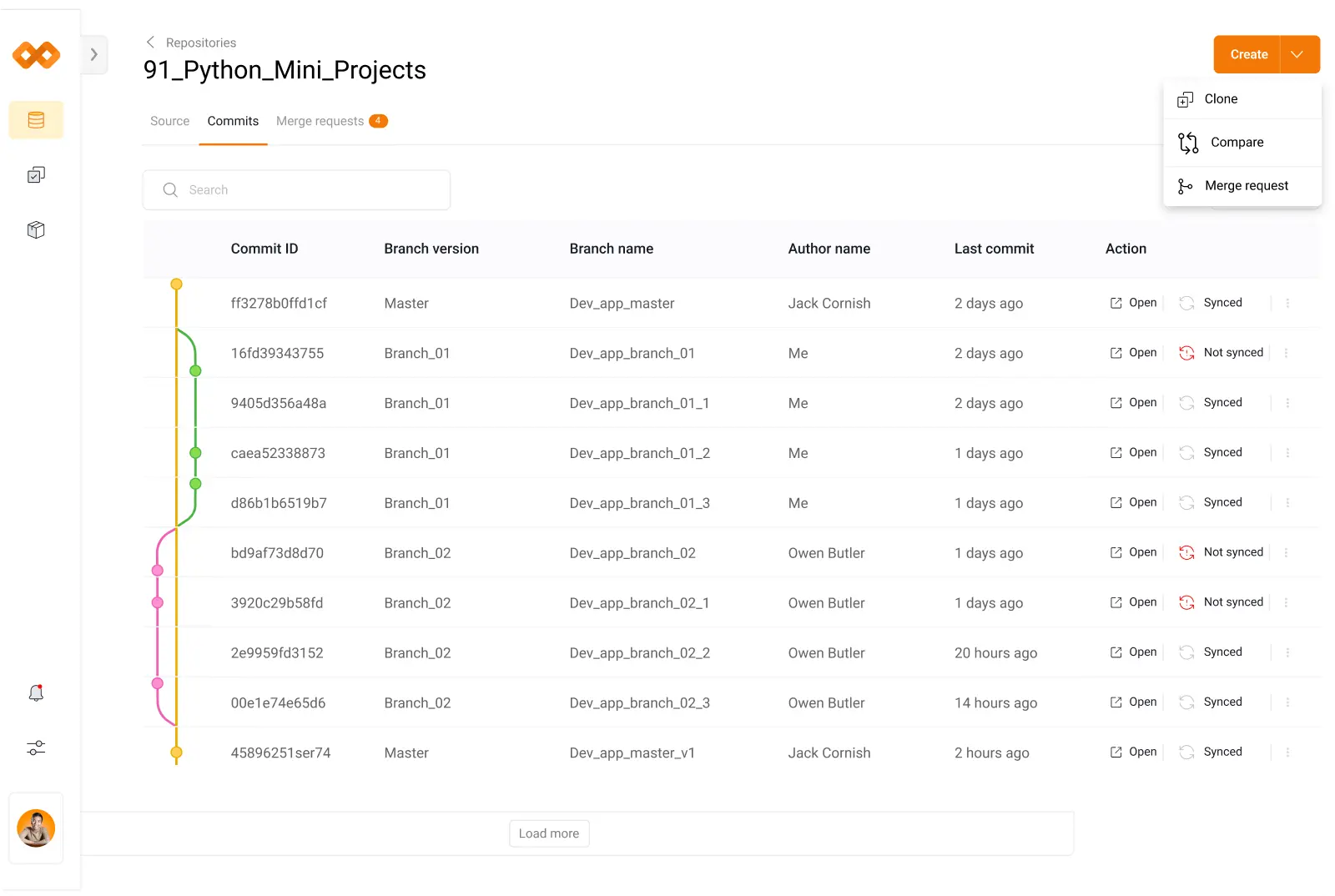This screenshot has width=1335, height=896.
Task: Click open icon for 00e1e74e65d6 row
Action: [x=1116, y=702]
